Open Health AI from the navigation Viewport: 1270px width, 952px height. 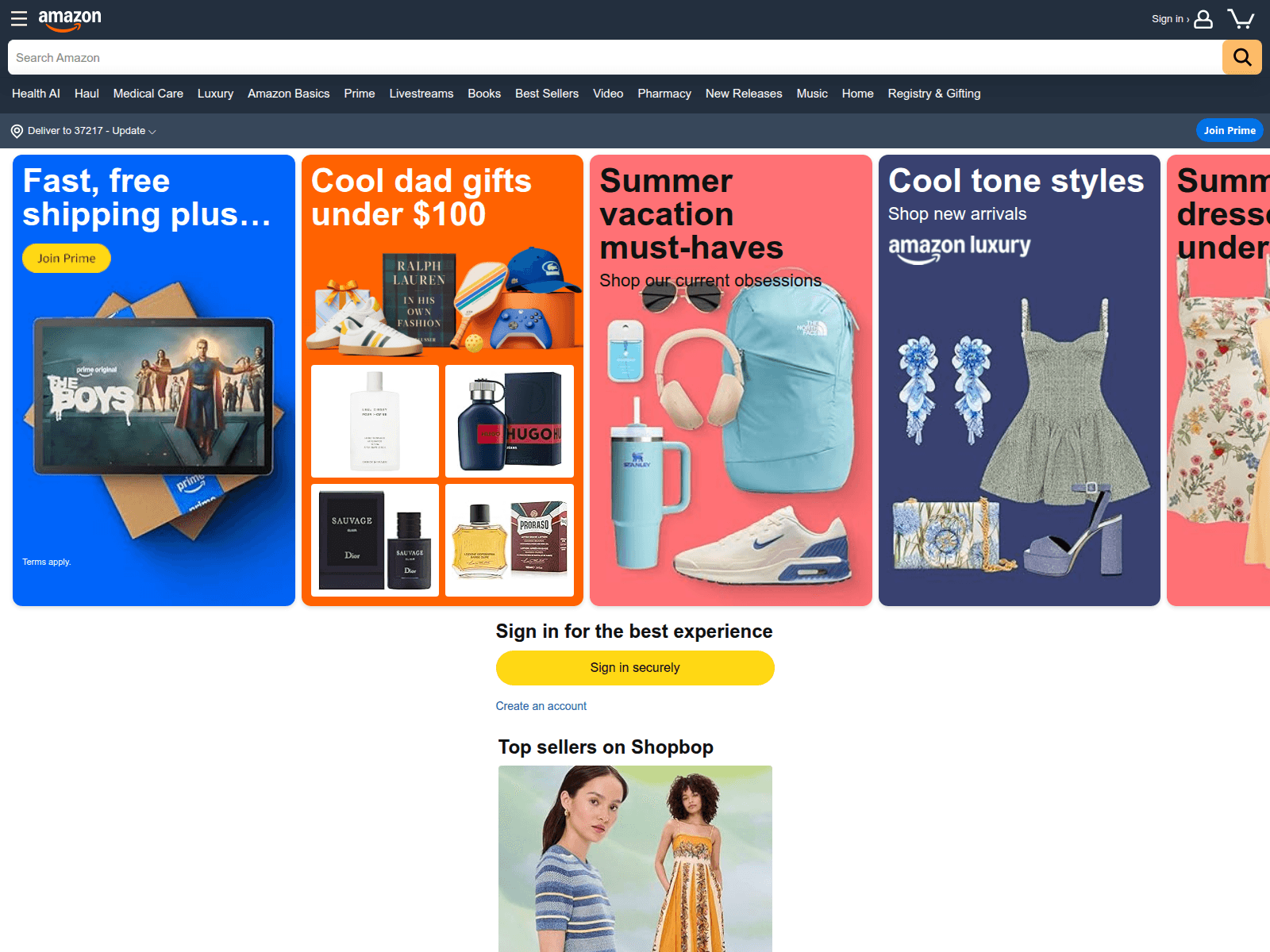coord(36,94)
